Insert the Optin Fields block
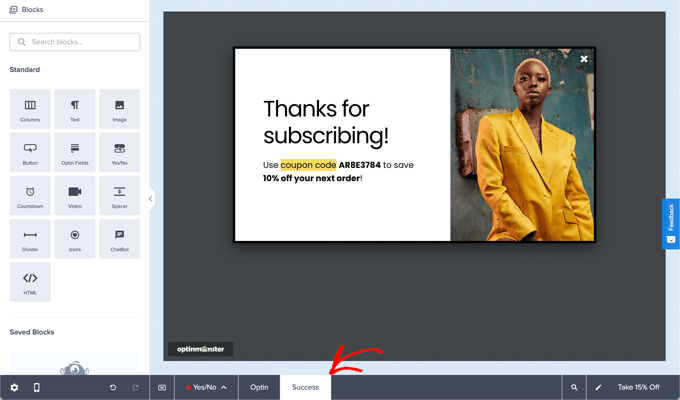Screen dimensions: 680x400 point(75,152)
